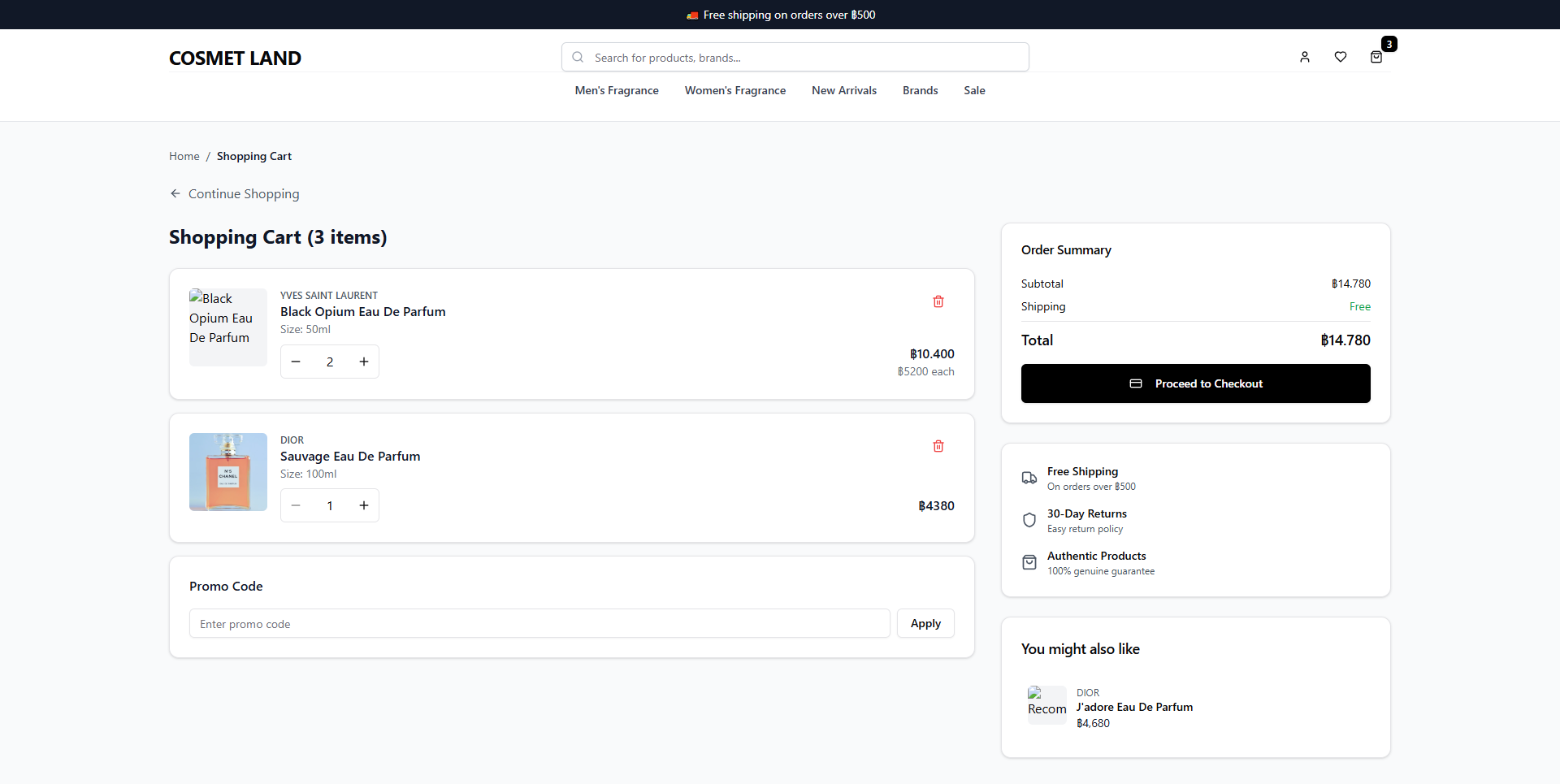Click the cart badge showing 3
Viewport: 1560px width, 784px height.
[x=1389, y=44]
